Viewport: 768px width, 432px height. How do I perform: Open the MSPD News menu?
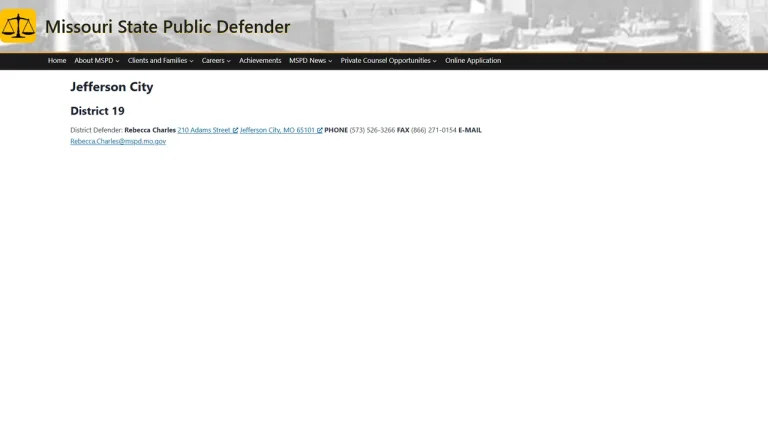(308, 61)
